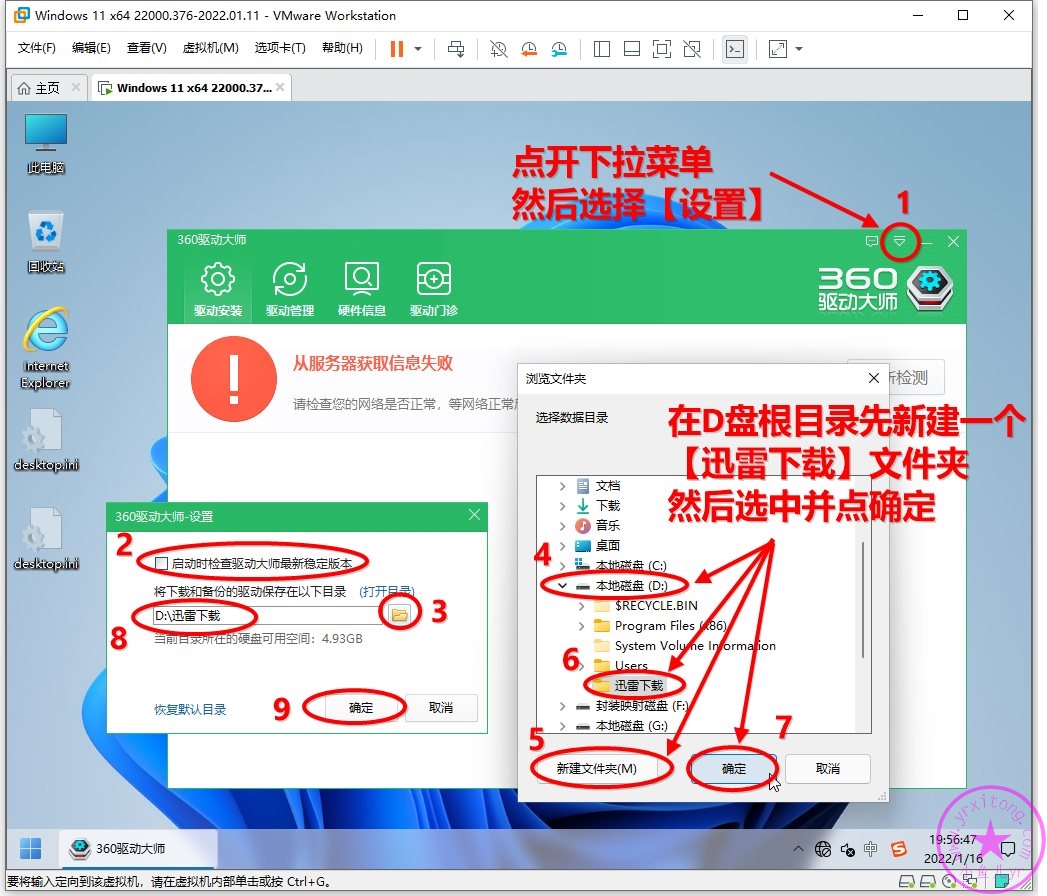Viewport: 1047px width, 896px height.
Task: Open 驱动门诊 in 360驱动大师
Action: click(x=434, y=290)
